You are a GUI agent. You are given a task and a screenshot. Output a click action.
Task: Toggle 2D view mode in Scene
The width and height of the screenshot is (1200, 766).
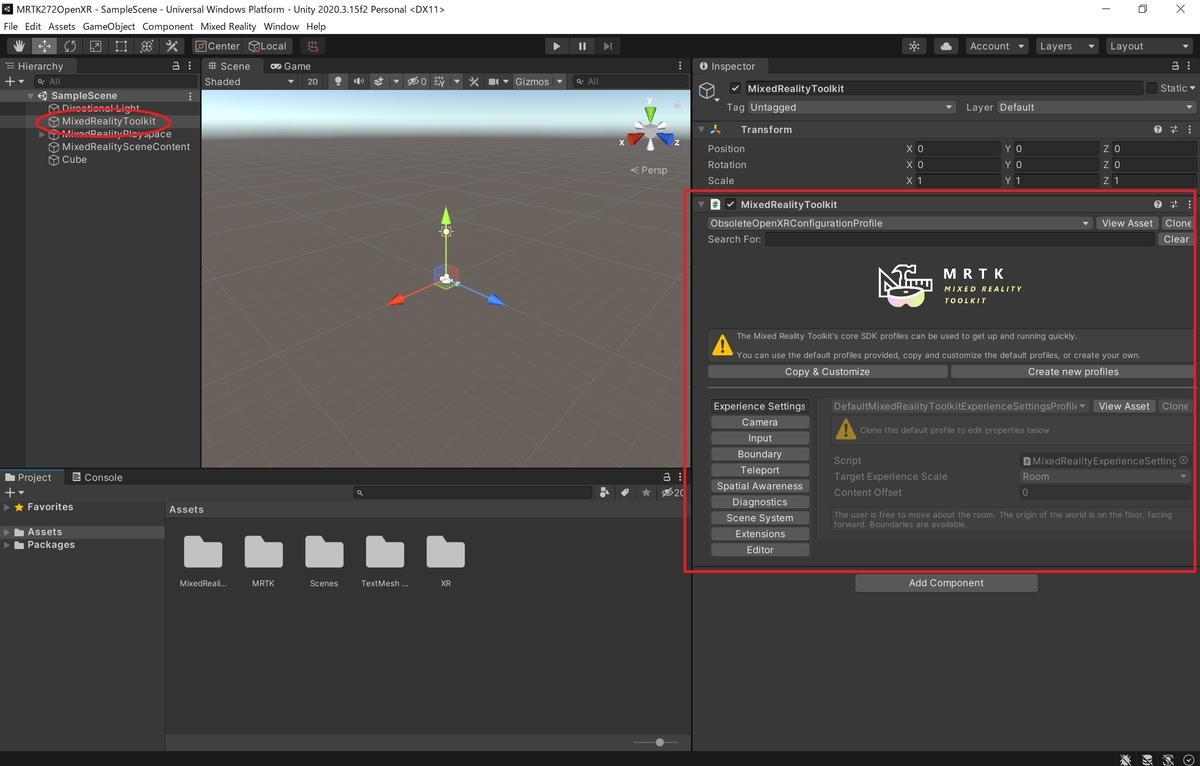312,82
